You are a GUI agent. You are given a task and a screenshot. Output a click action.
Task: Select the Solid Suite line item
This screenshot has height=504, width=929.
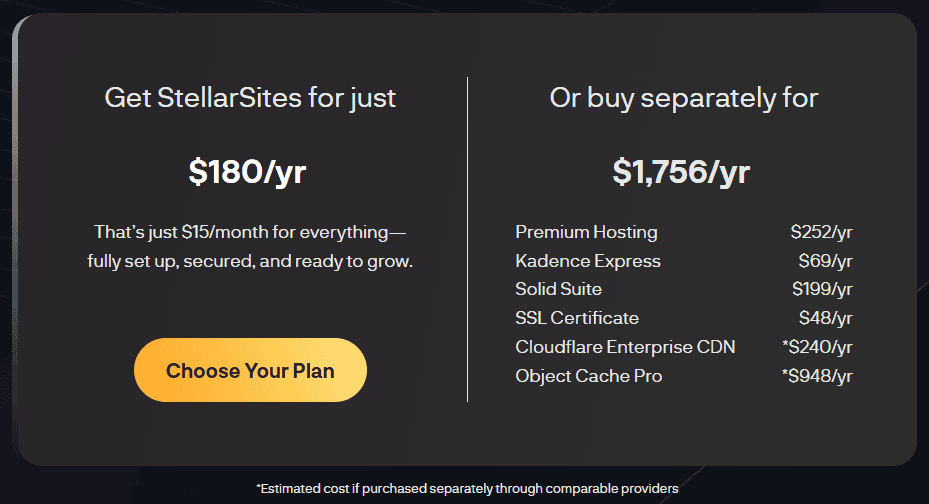[x=558, y=290]
